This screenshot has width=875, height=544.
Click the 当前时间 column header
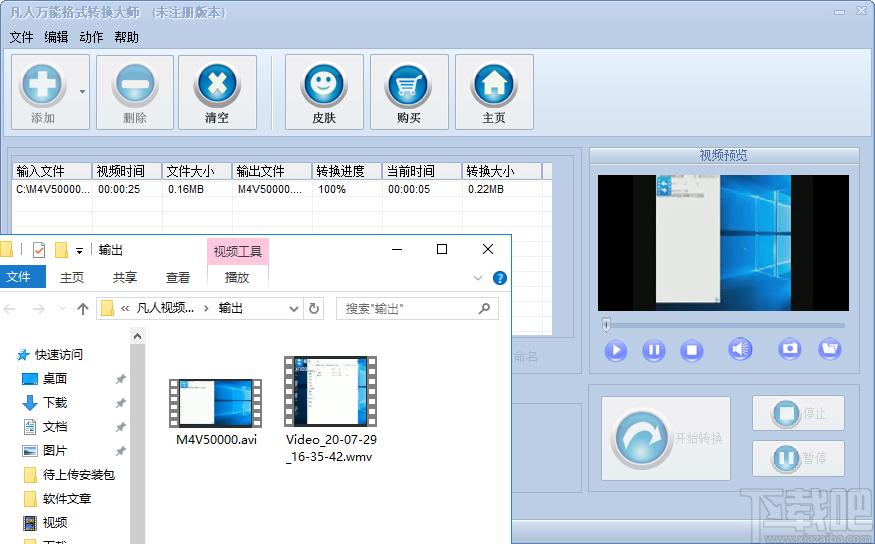422,171
